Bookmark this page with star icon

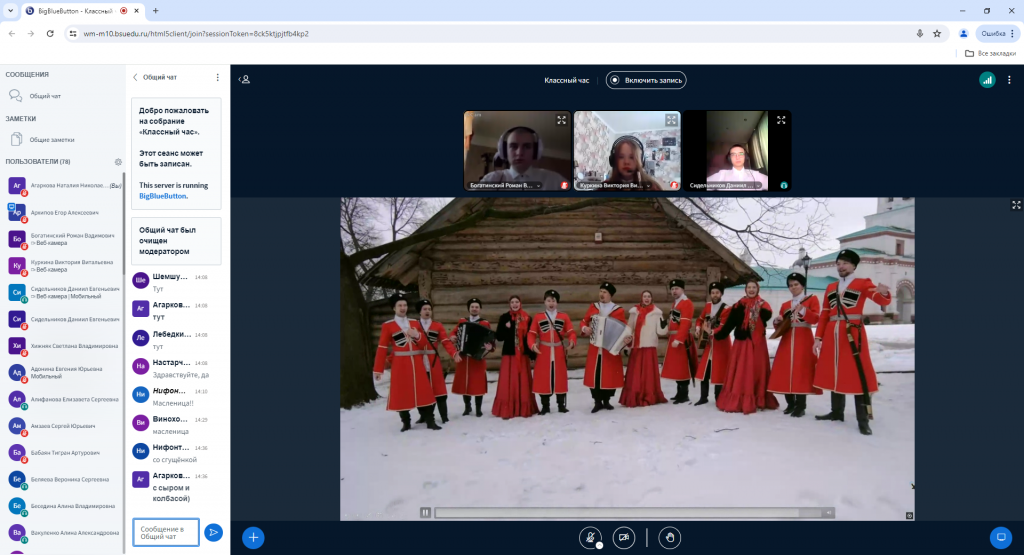tap(937, 33)
